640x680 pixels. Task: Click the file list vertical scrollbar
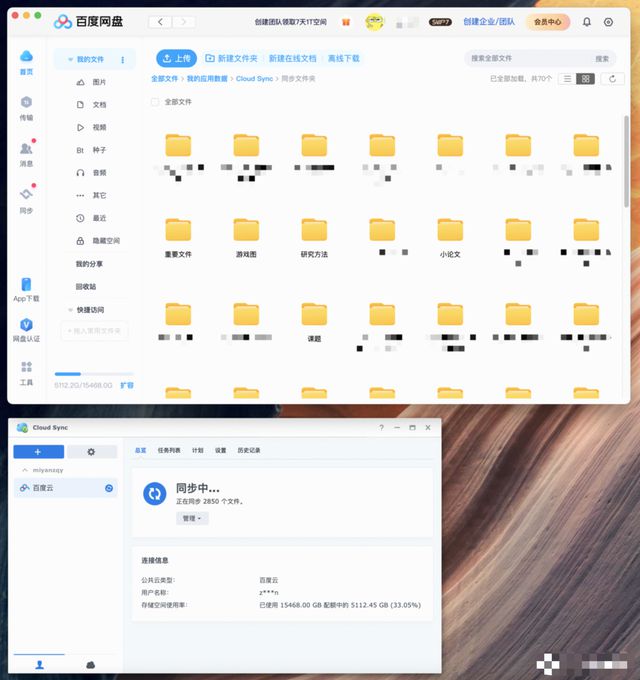click(x=626, y=161)
